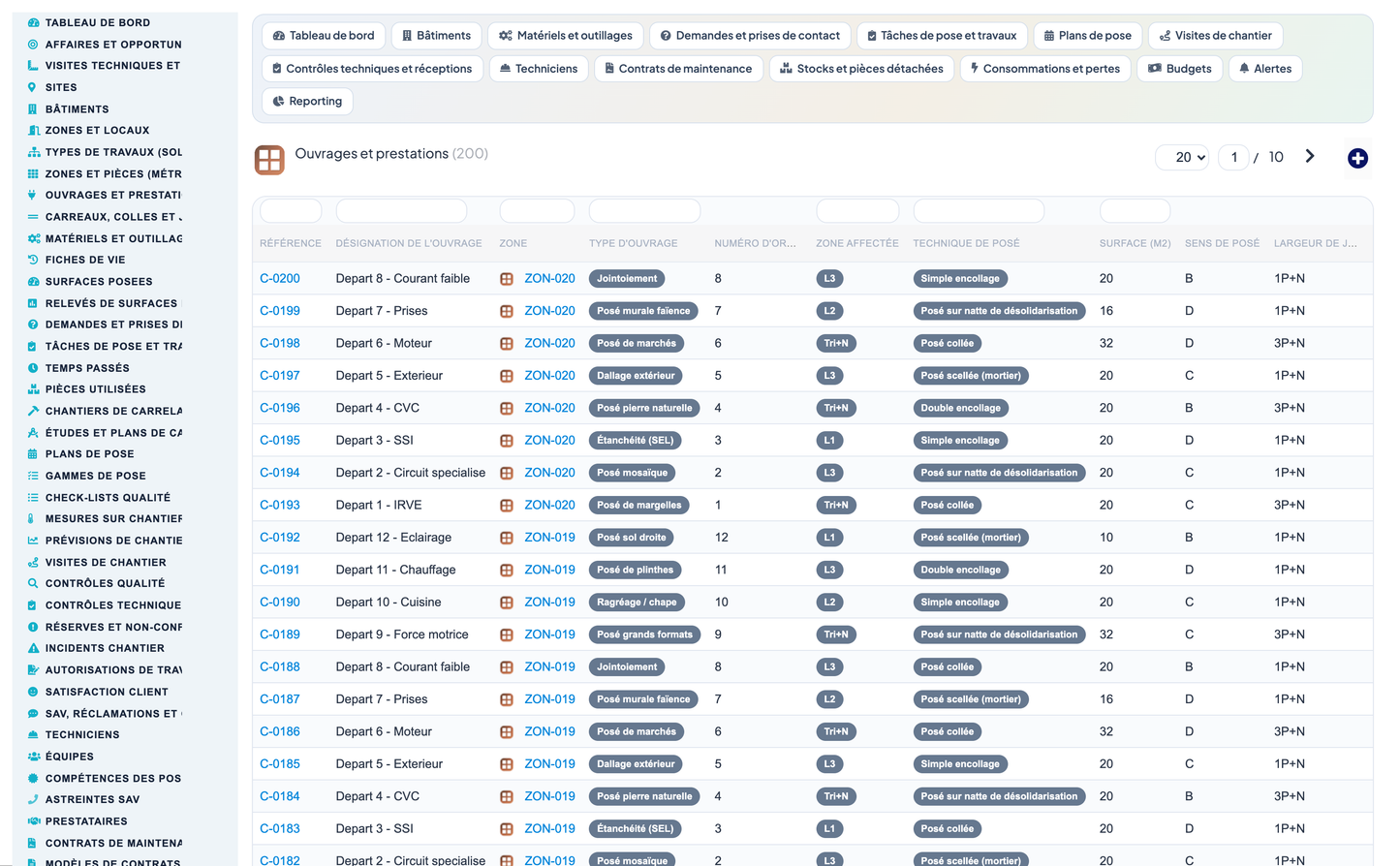The width and height of the screenshot is (1400, 866).
Task: Click the blue plus add-record icon
Action: 1357,158
